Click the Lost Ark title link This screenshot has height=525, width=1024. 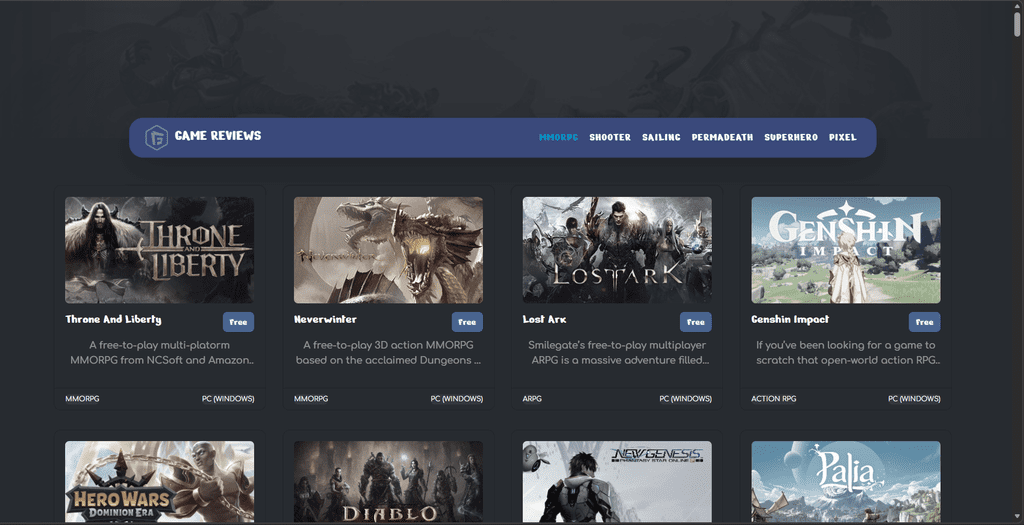544,319
